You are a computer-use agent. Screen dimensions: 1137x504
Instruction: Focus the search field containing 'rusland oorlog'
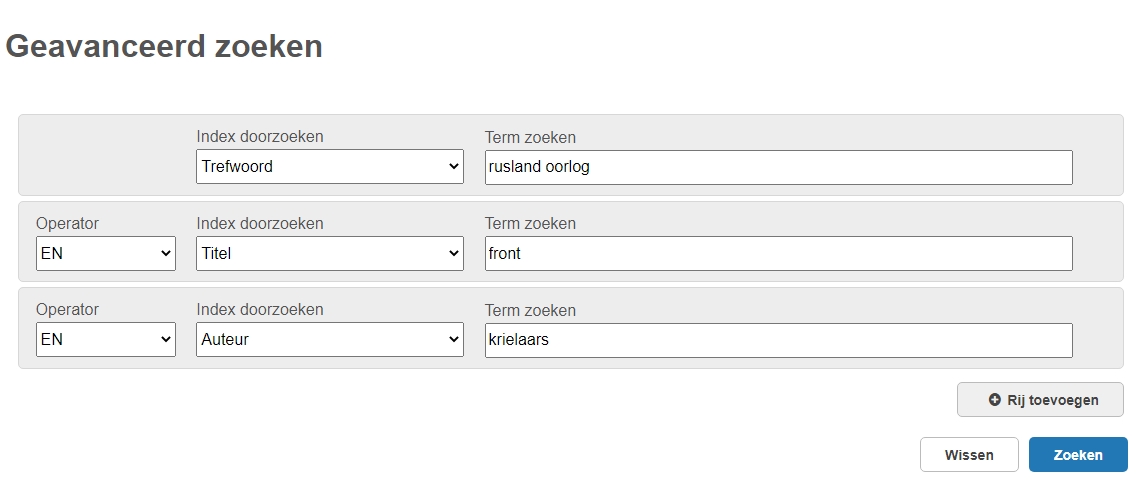778,168
